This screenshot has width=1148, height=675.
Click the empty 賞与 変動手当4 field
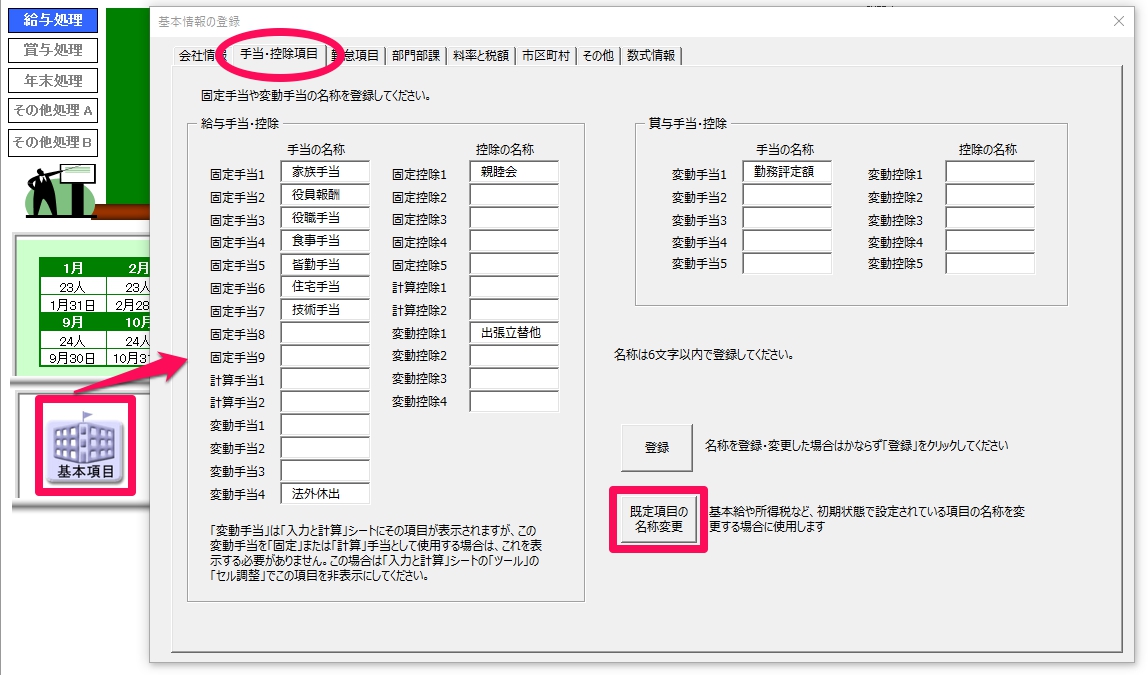[x=787, y=241]
